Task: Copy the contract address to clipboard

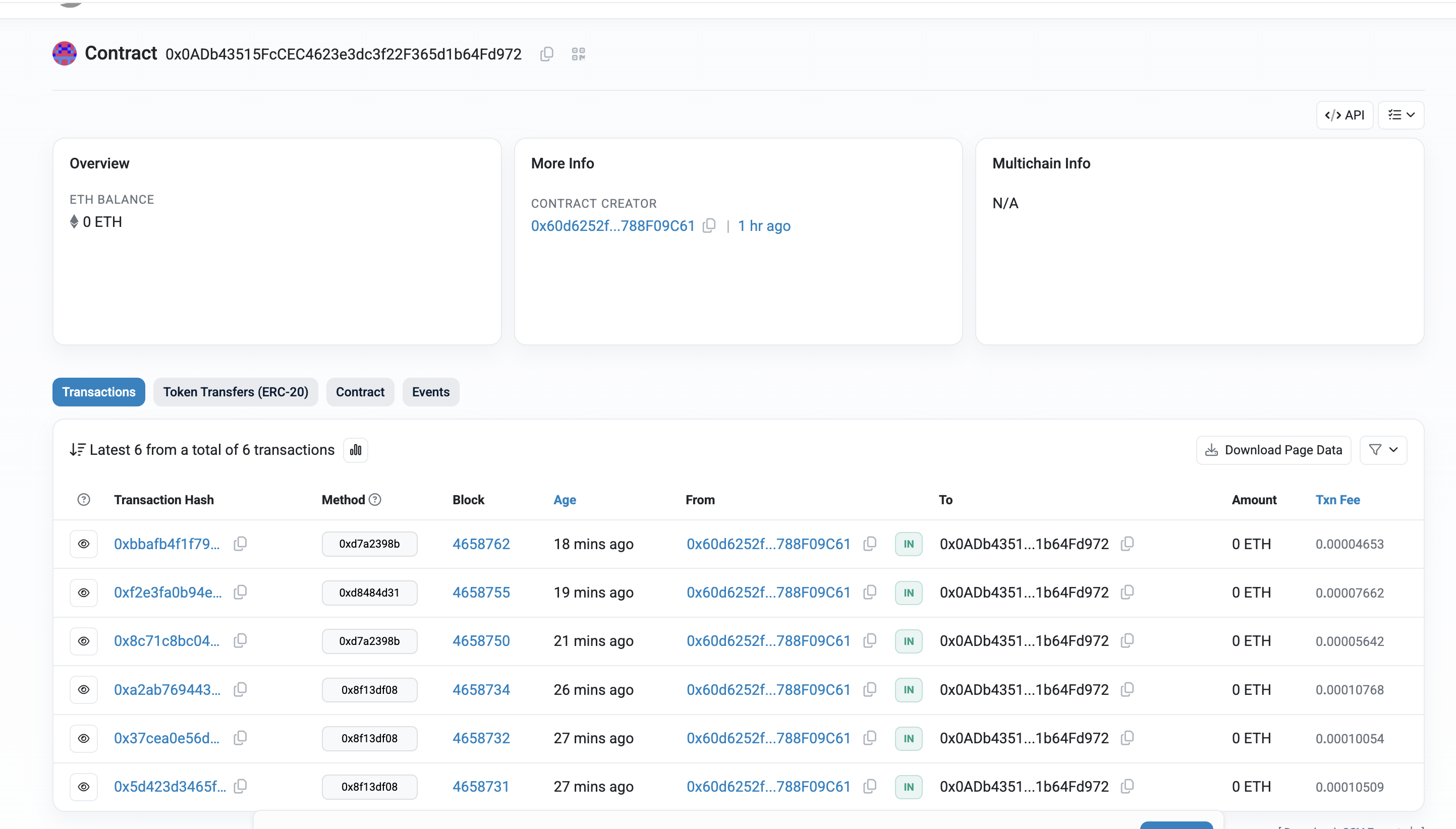Action: [546, 54]
